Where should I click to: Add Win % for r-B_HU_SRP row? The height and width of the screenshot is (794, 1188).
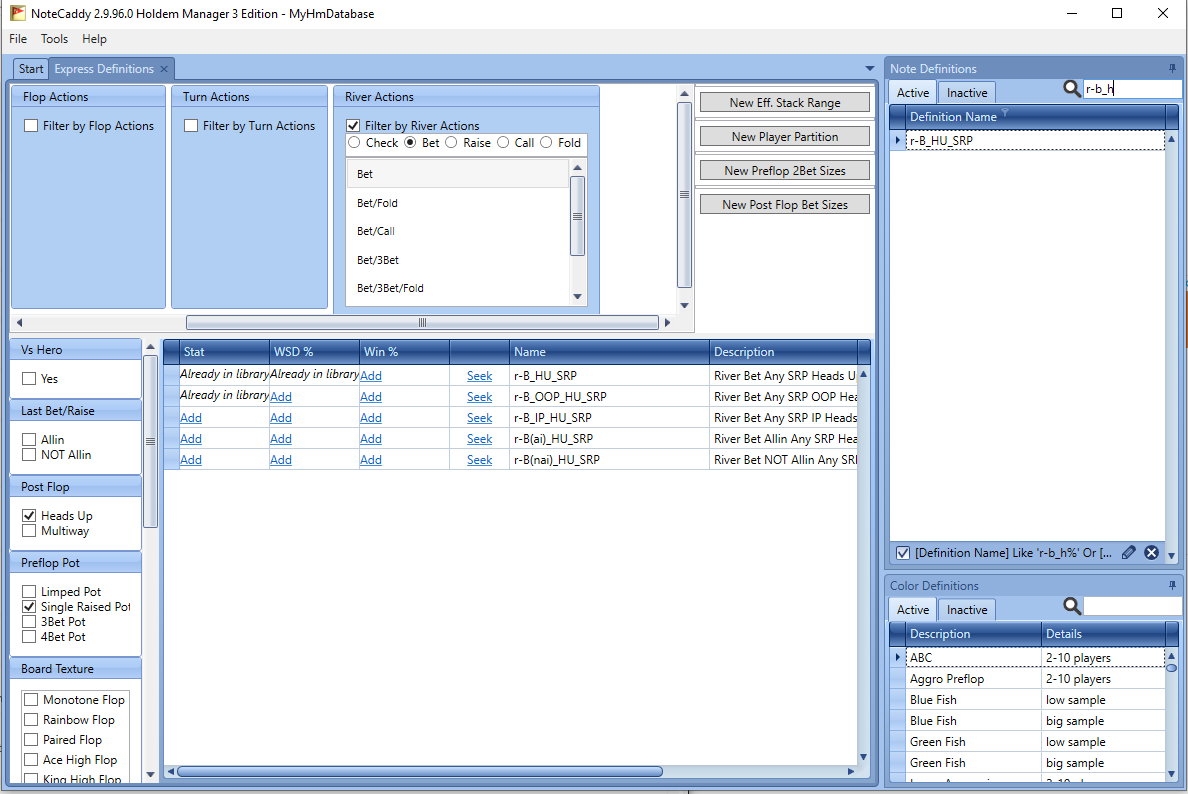point(370,375)
